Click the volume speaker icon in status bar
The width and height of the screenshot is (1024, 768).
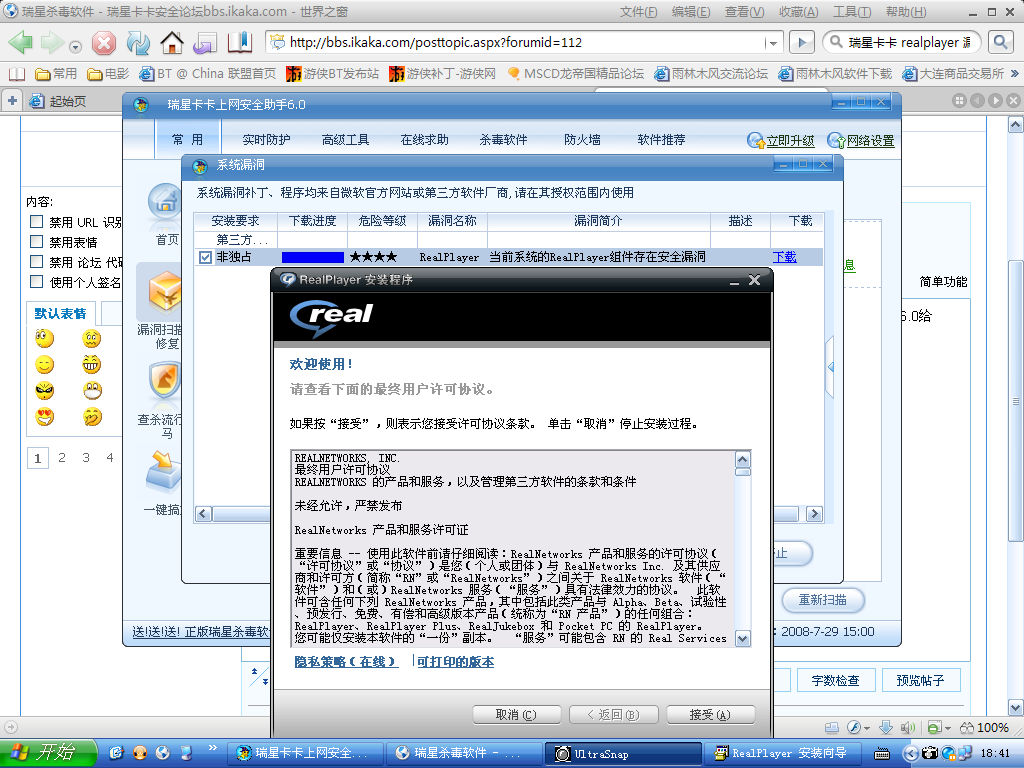coord(907,728)
